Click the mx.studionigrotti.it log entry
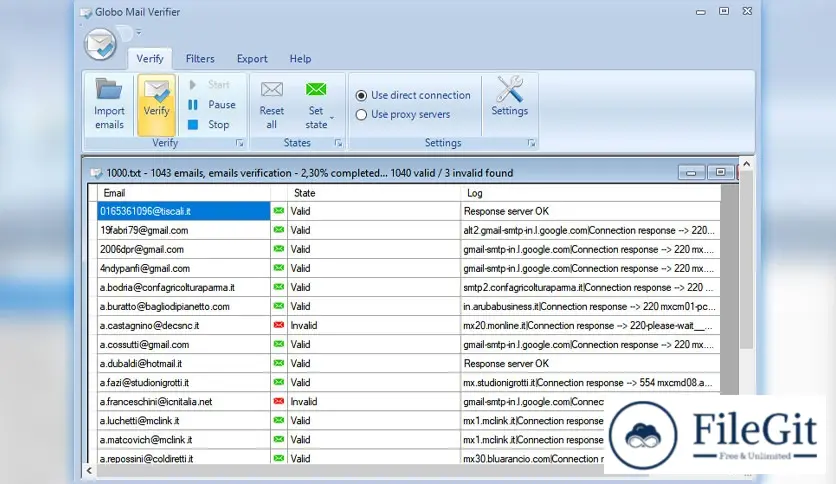The height and width of the screenshot is (484, 836). coord(588,383)
